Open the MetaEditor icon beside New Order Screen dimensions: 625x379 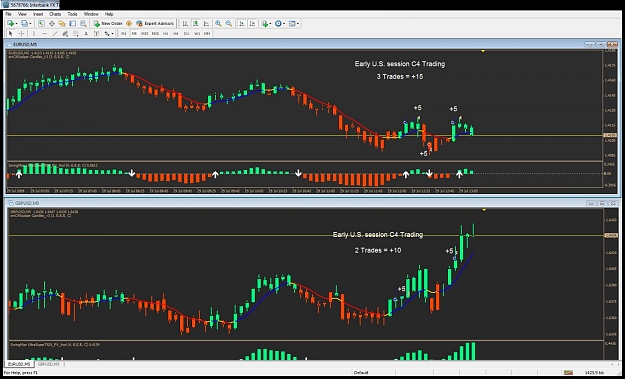(129, 24)
